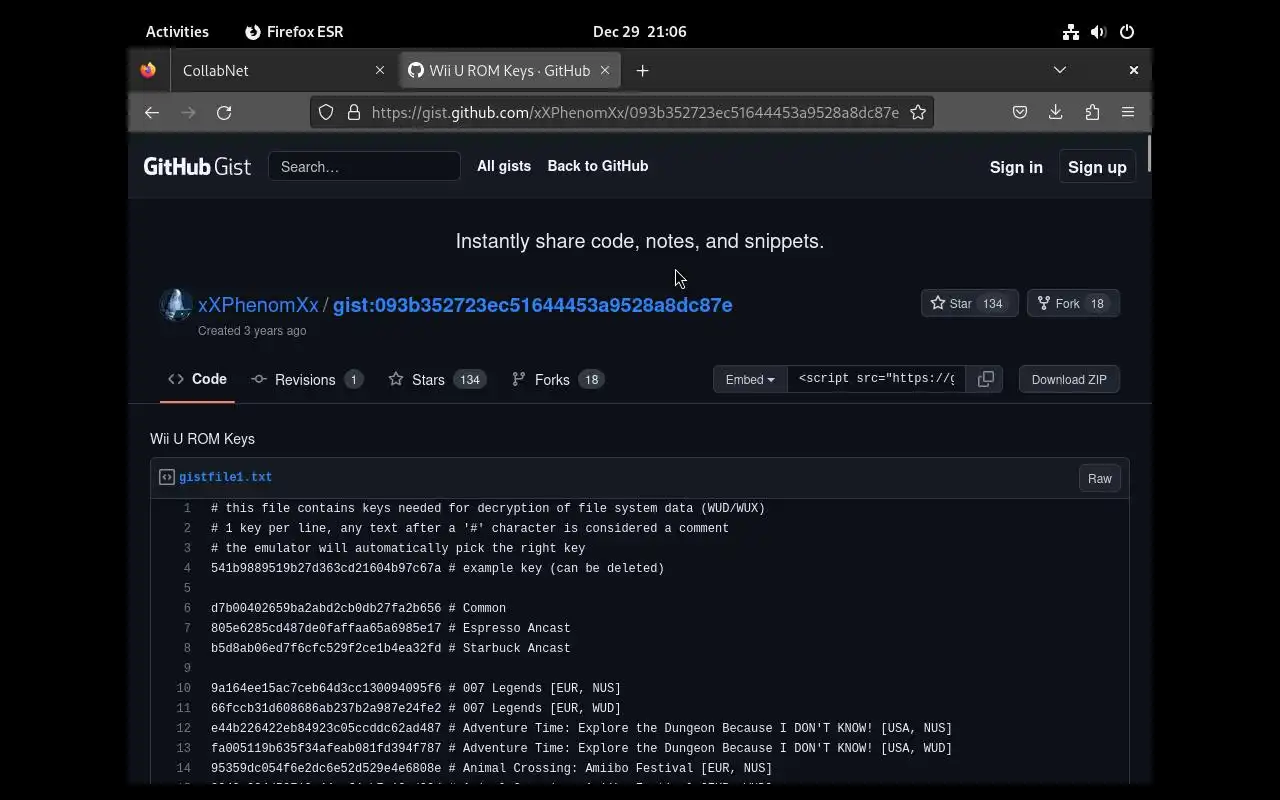Open the Firefox downloads panel
Screen dimensions: 1280x800
tap(1056, 113)
